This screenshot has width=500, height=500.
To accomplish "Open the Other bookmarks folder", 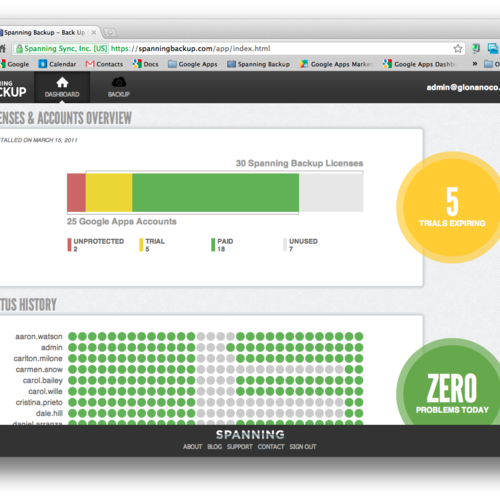I will pos(492,64).
